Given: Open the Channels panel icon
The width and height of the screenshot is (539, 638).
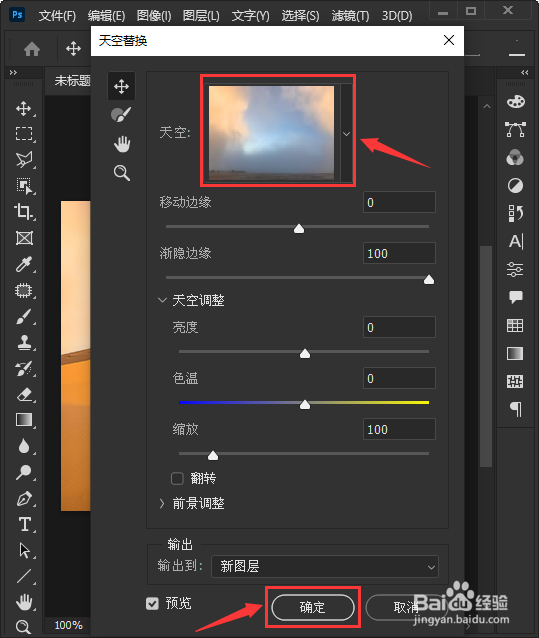Looking at the screenshot, I should 515,157.
